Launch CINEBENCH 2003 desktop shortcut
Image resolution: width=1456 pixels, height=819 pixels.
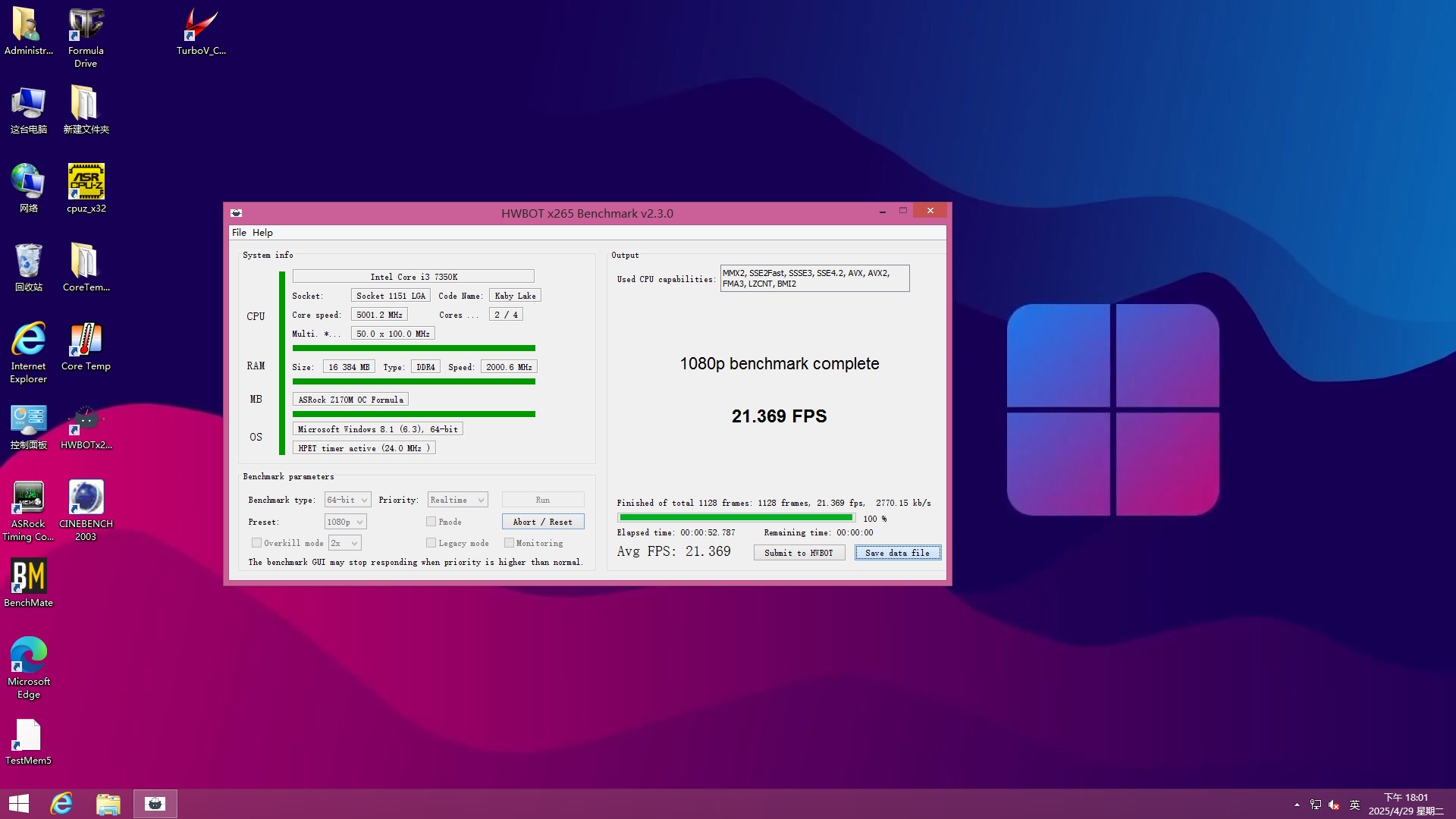click(x=86, y=510)
